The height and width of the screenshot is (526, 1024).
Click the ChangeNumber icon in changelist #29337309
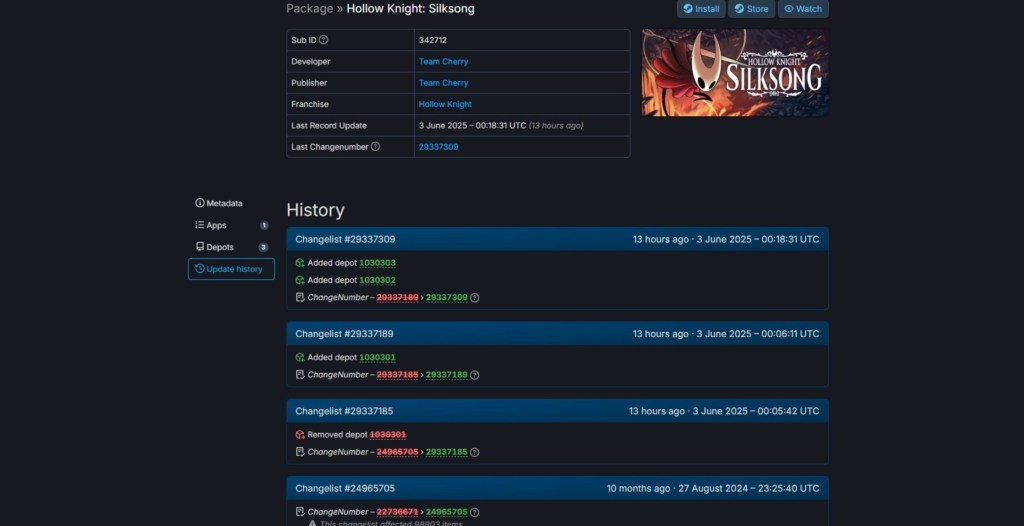[300, 297]
